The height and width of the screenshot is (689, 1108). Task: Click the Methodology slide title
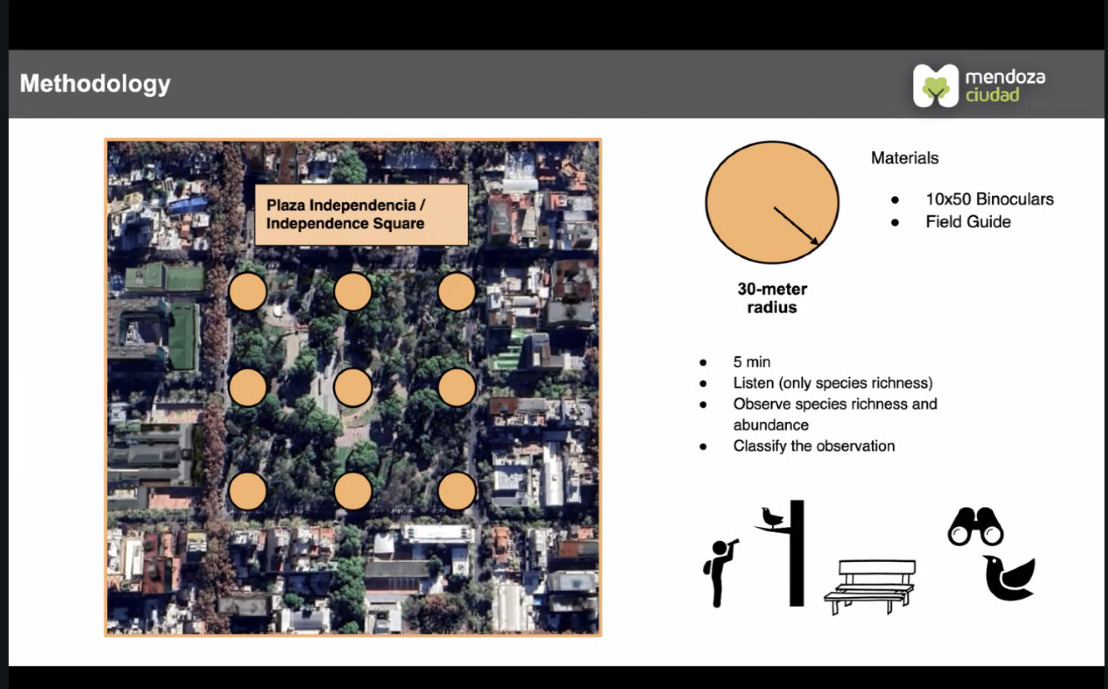click(95, 84)
